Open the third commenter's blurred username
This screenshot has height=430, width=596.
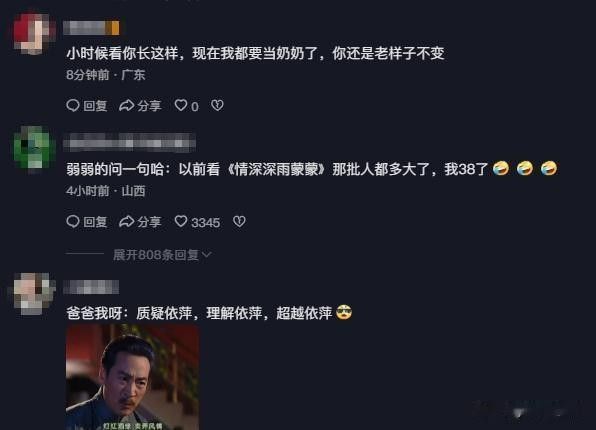point(91,287)
